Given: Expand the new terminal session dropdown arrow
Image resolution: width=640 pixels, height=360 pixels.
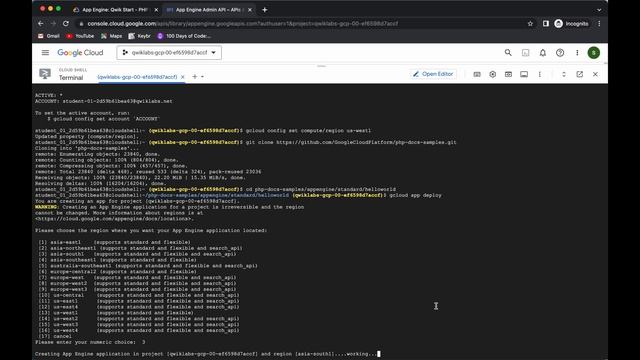Looking at the screenshot, I should (202, 77).
